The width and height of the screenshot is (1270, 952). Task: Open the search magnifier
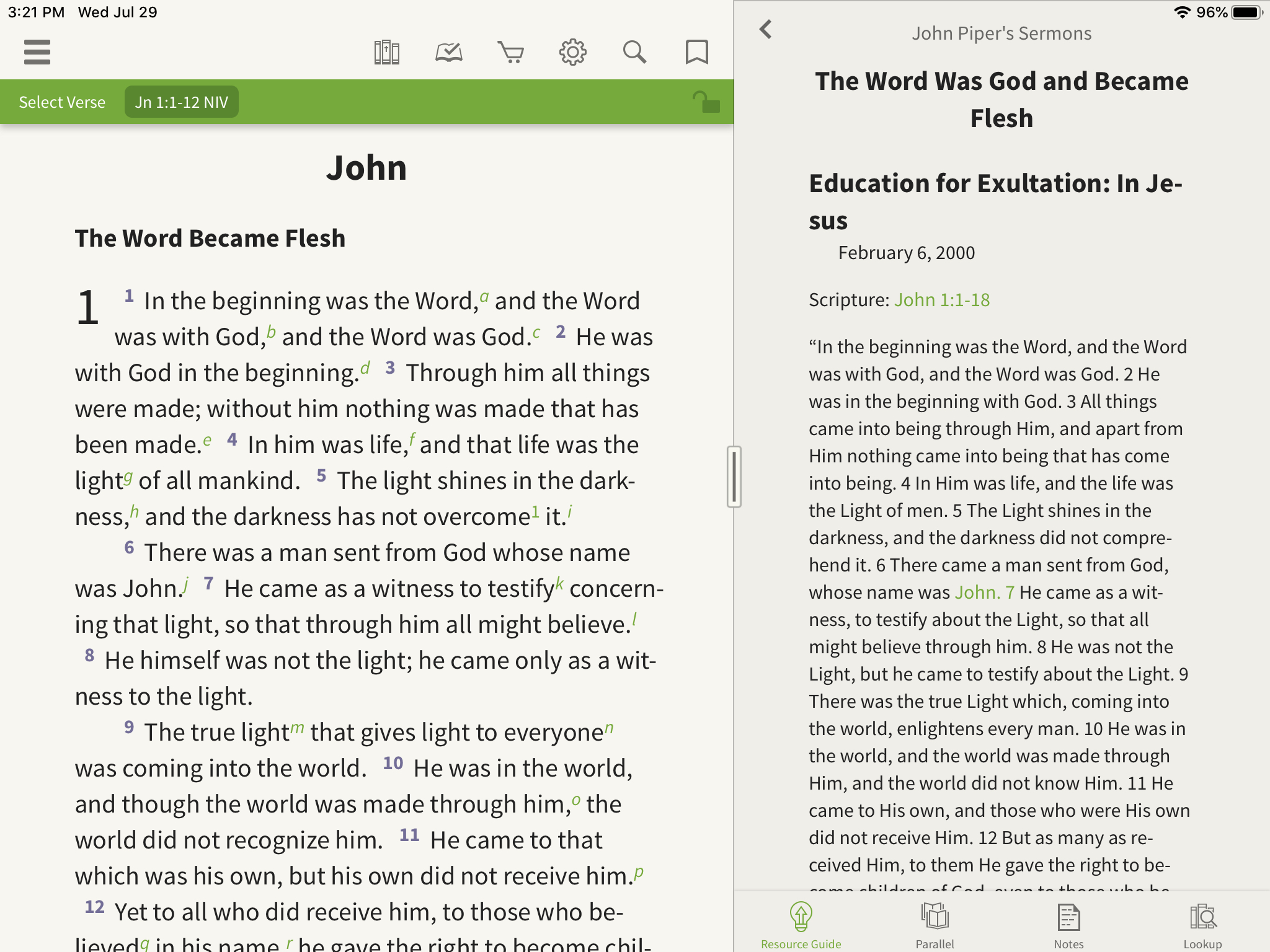635,52
